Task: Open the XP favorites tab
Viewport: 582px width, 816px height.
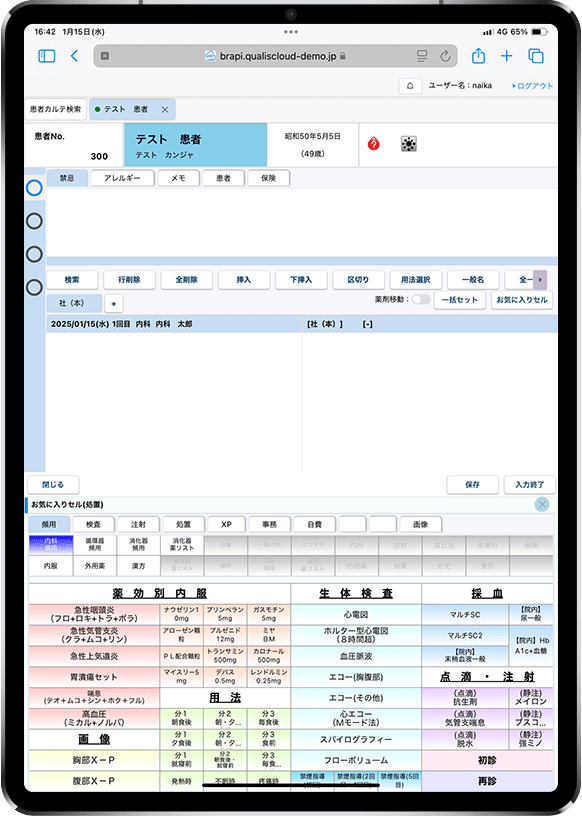Action: click(x=226, y=524)
